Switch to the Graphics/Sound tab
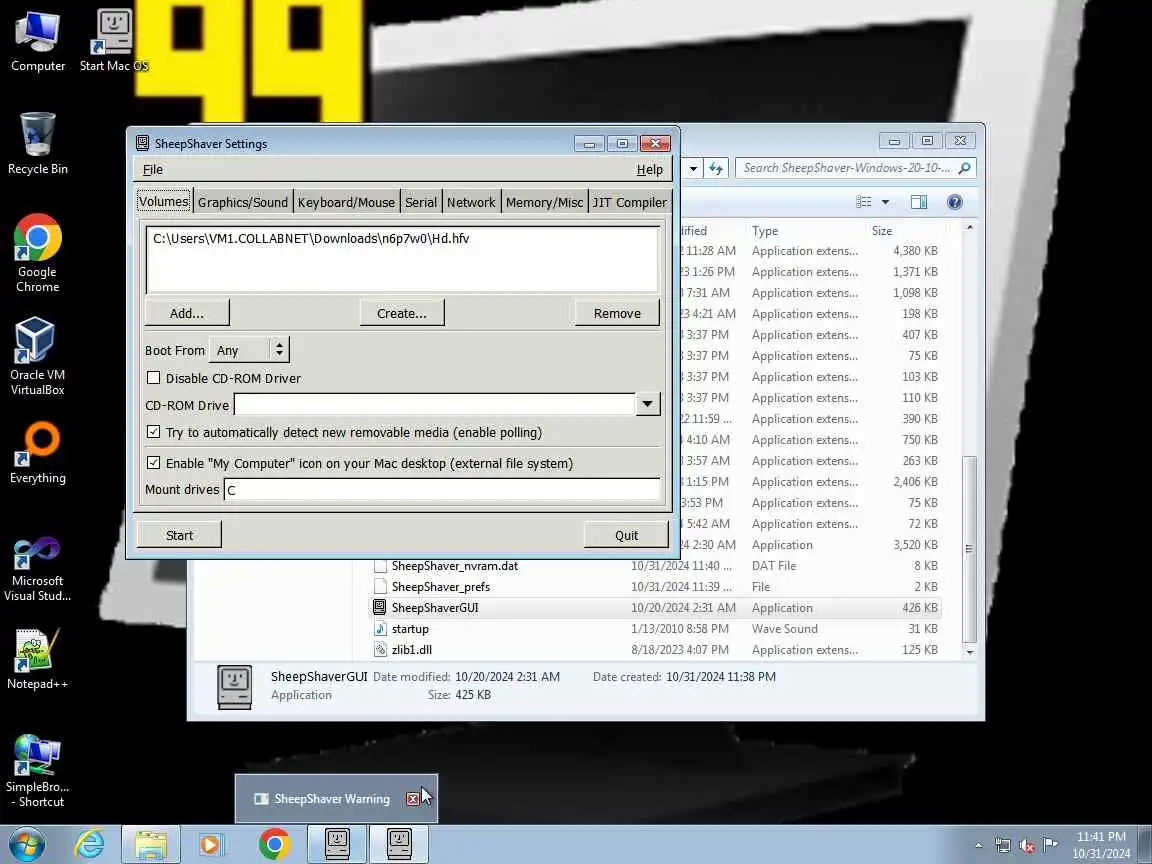Screen dimensions: 1152x864 coord(242,202)
